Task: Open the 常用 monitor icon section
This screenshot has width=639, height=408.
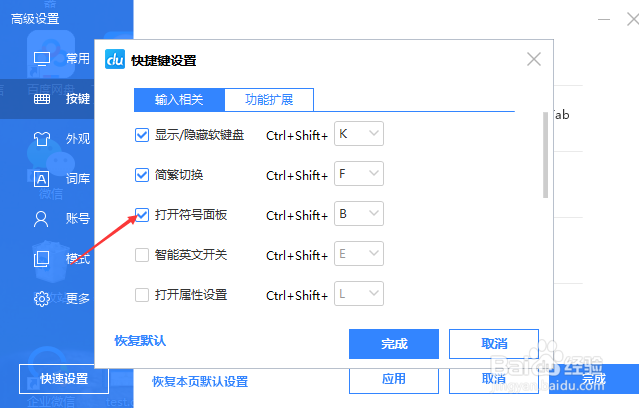Action: point(42,59)
